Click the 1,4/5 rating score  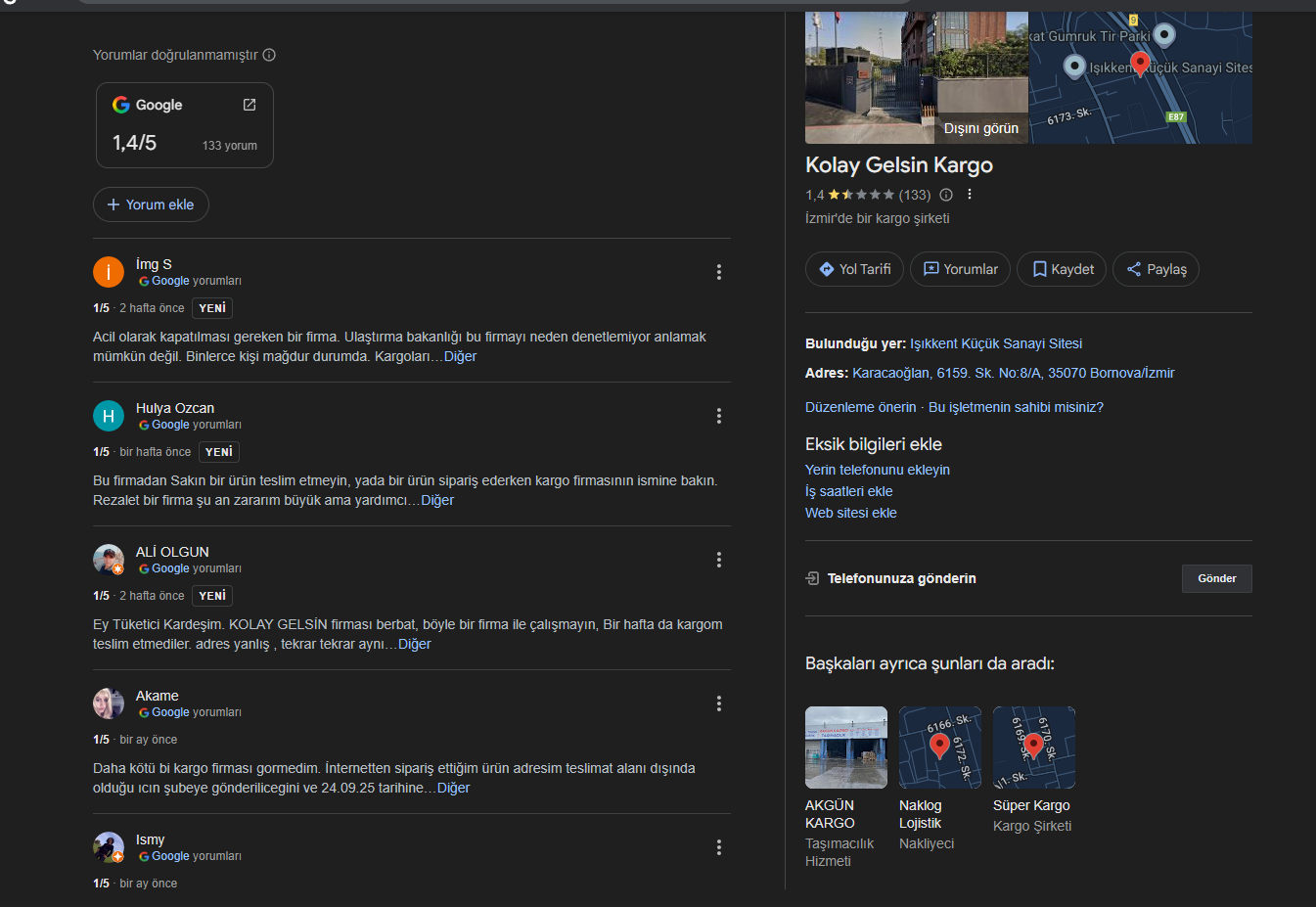tap(135, 143)
